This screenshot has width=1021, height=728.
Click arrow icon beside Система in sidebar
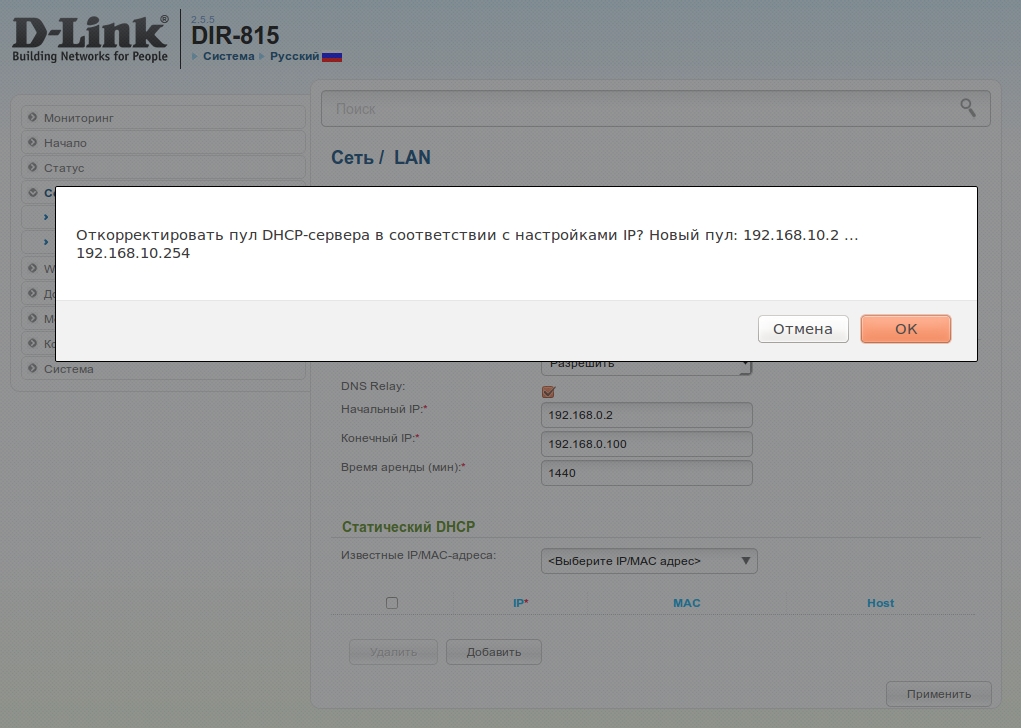point(33,369)
